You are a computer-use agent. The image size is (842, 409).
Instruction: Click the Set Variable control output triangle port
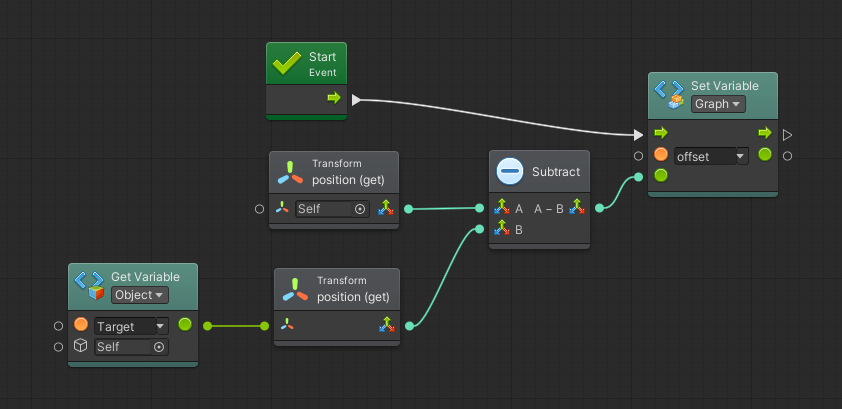tap(787, 135)
